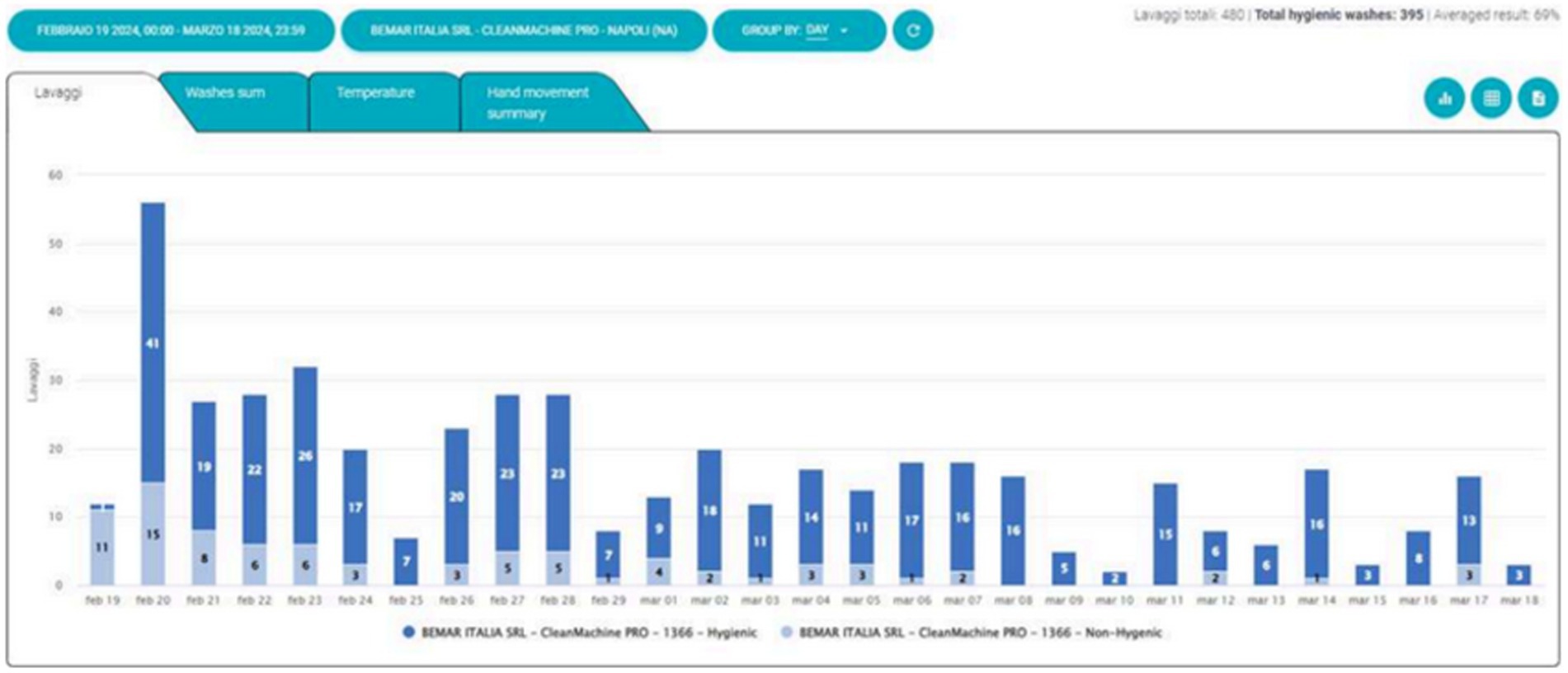Toggle the Non-Hygenic series legend entry
Viewport: 1568px width, 673px height.
click(972, 633)
